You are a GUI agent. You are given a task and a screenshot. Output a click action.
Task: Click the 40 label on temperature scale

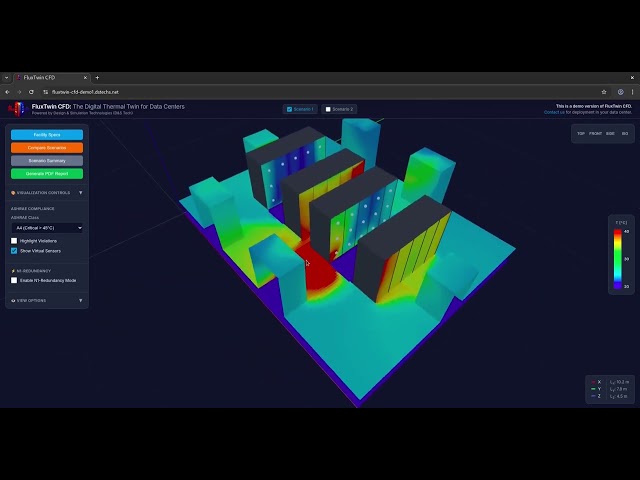coord(627,231)
